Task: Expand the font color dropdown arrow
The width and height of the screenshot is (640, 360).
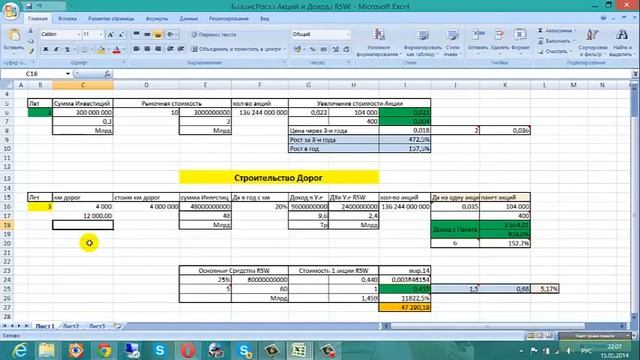Action: [123, 50]
